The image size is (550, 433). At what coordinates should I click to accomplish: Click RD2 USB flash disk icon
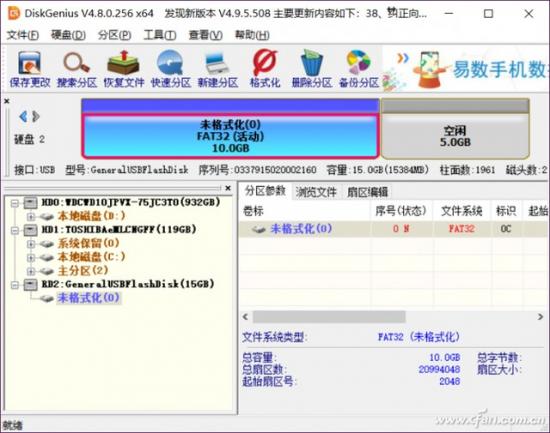(30, 284)
